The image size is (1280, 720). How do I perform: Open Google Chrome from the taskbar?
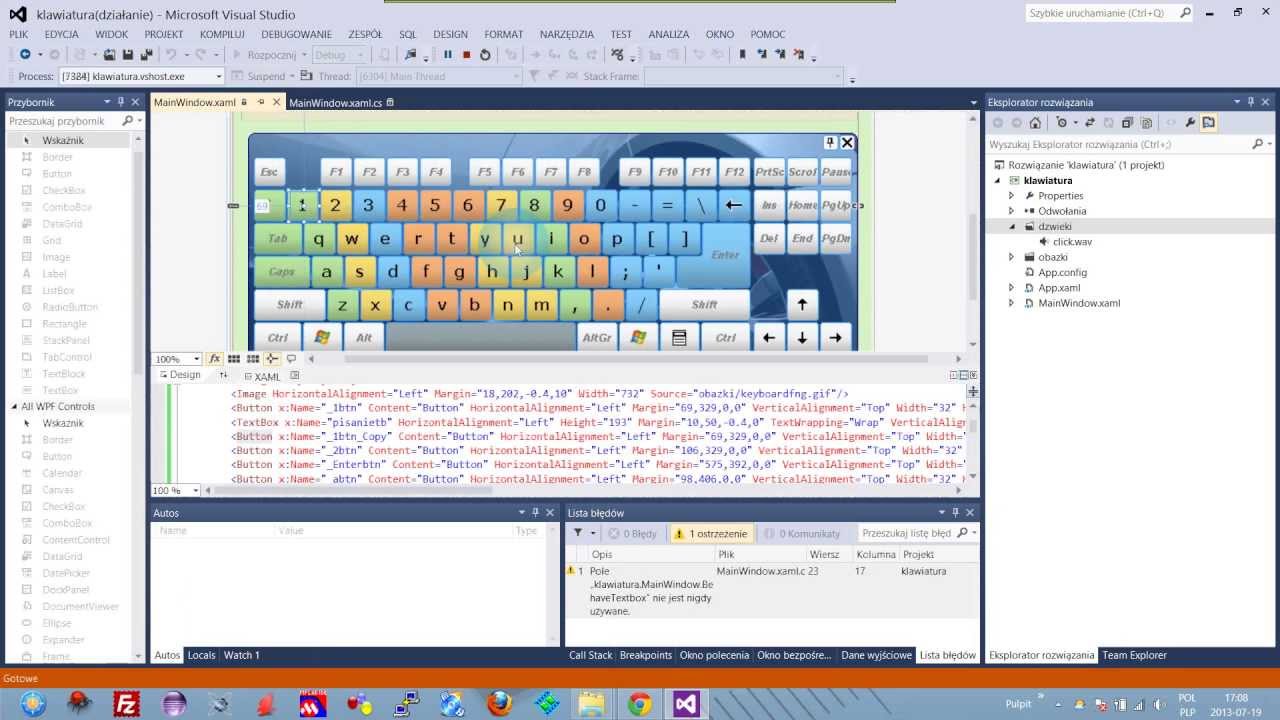click(x=640, y=704)
